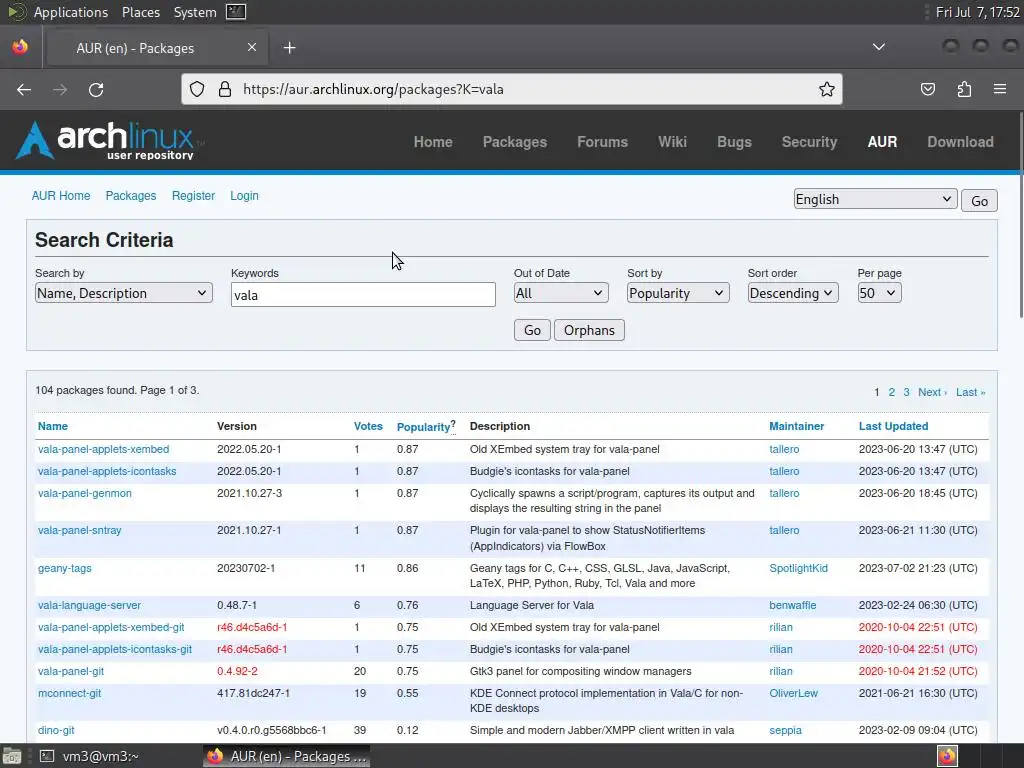Open Bugs in the navbar
The width and height of the screenshot is (1024, 768).
pyautogui.click(x=734, y=142)
